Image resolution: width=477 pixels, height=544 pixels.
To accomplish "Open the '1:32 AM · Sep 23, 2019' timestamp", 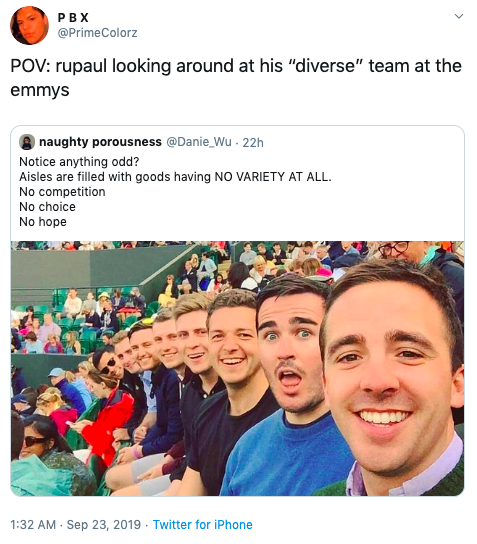I will pos(76,525).
